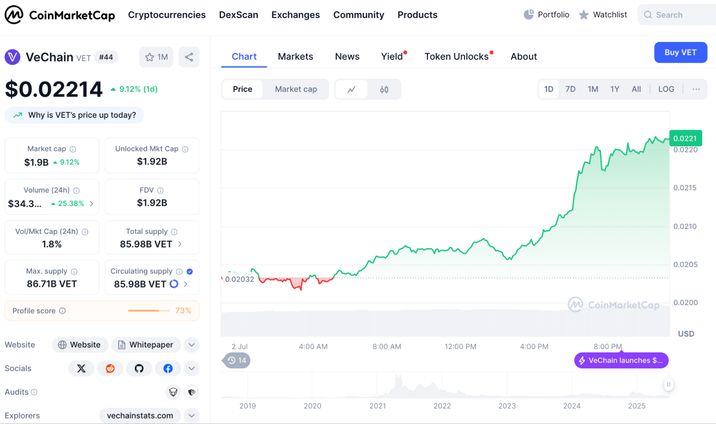Click the info icon beside Vol/Mkt Cap (24h)
This screenshot has height=424, width=716.
[x=85, y=232]
